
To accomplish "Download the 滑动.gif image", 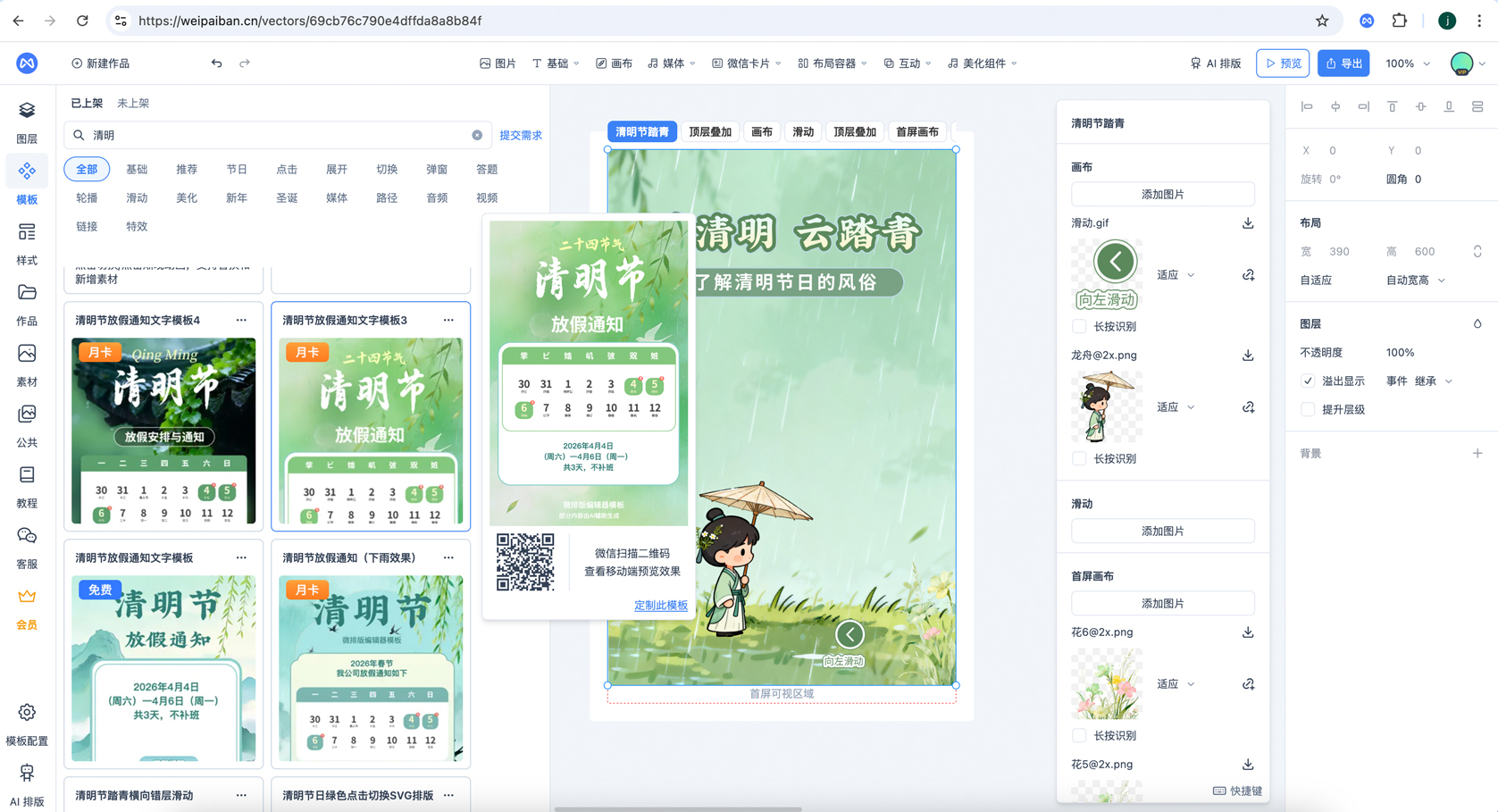I will pos(1247,223).
